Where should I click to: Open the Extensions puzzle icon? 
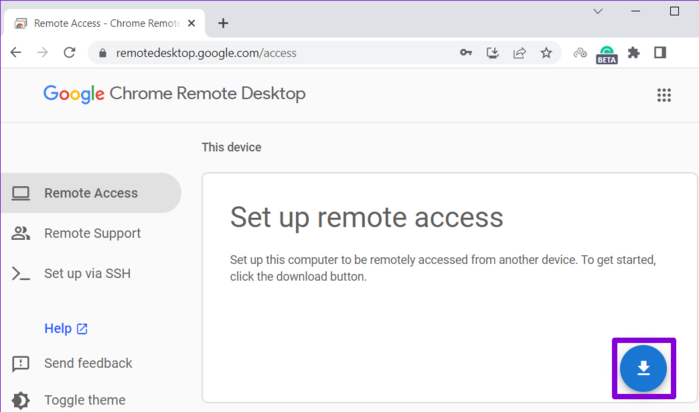(x=633, y=53)
